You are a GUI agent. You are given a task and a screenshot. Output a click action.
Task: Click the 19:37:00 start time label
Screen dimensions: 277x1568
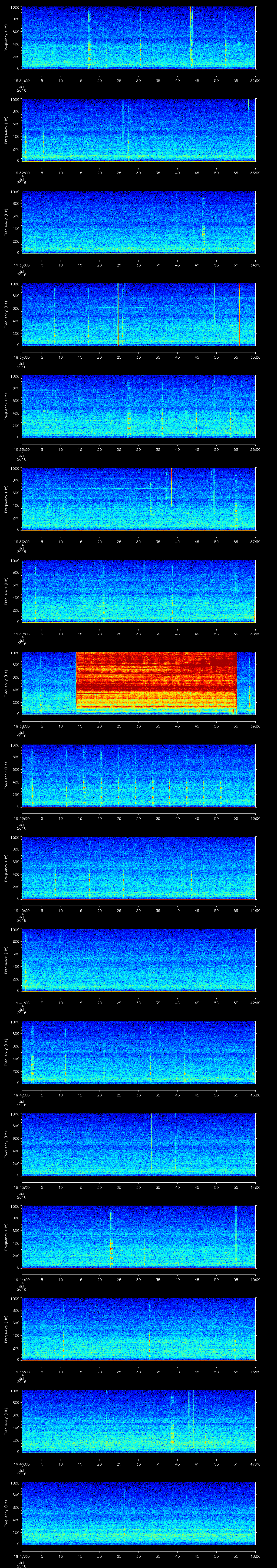coord(22,634)
